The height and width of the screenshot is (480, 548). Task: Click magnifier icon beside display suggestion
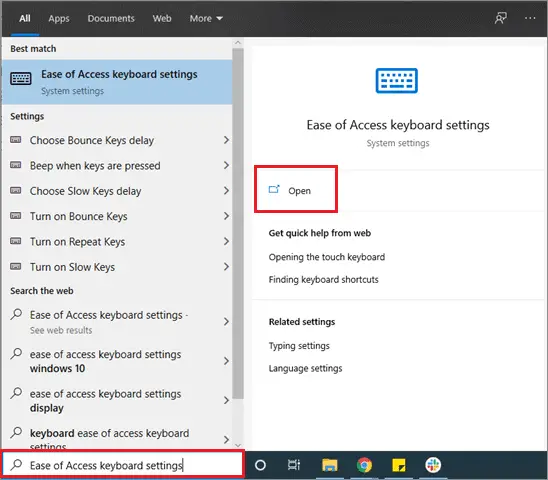(16, 393)
